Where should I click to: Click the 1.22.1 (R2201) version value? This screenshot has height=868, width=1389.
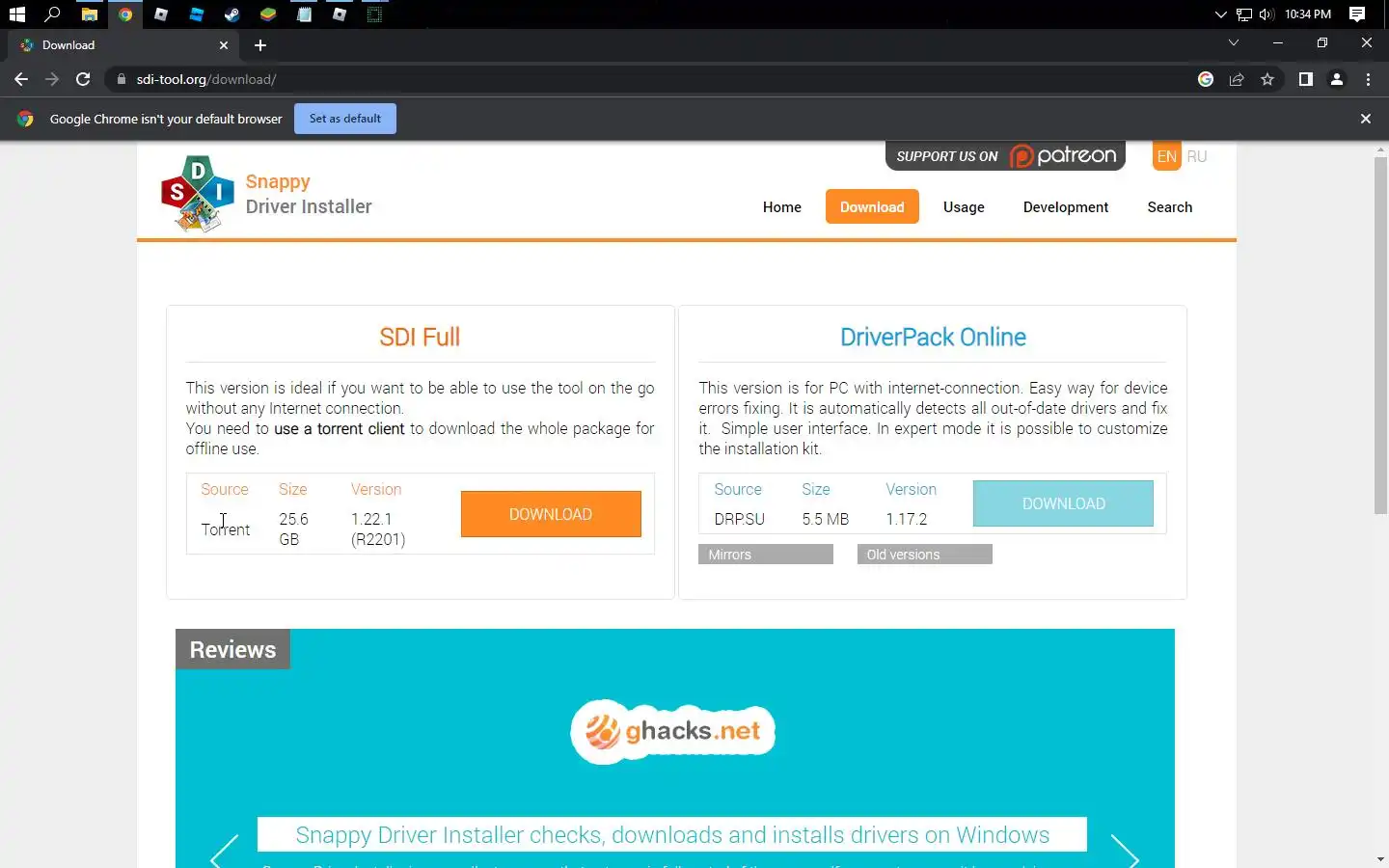tap(378, 529)
